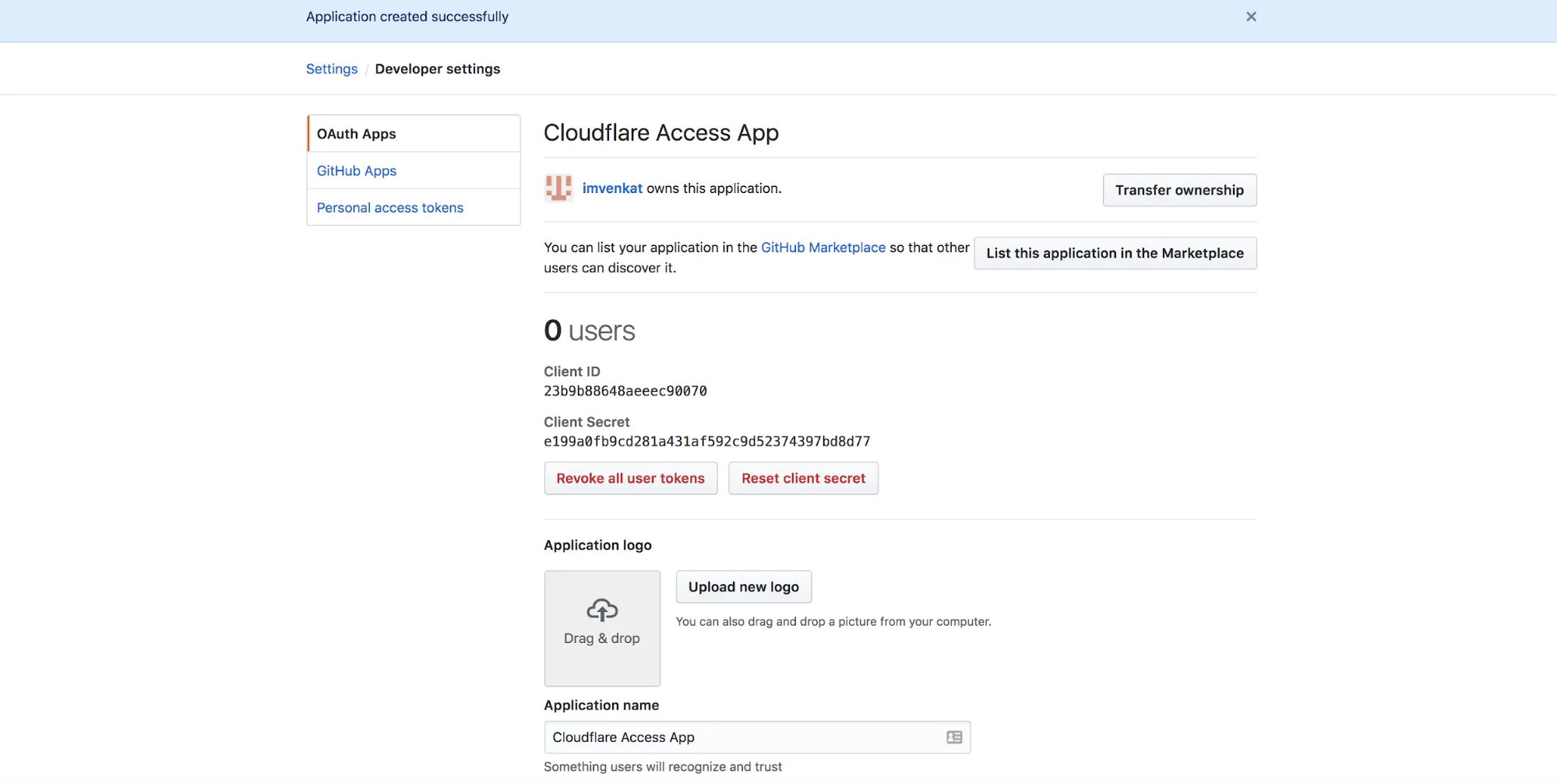Screen dimensions: 1557x784
Task: Open GitHub Apps from the sidebar
Action: 356,171
